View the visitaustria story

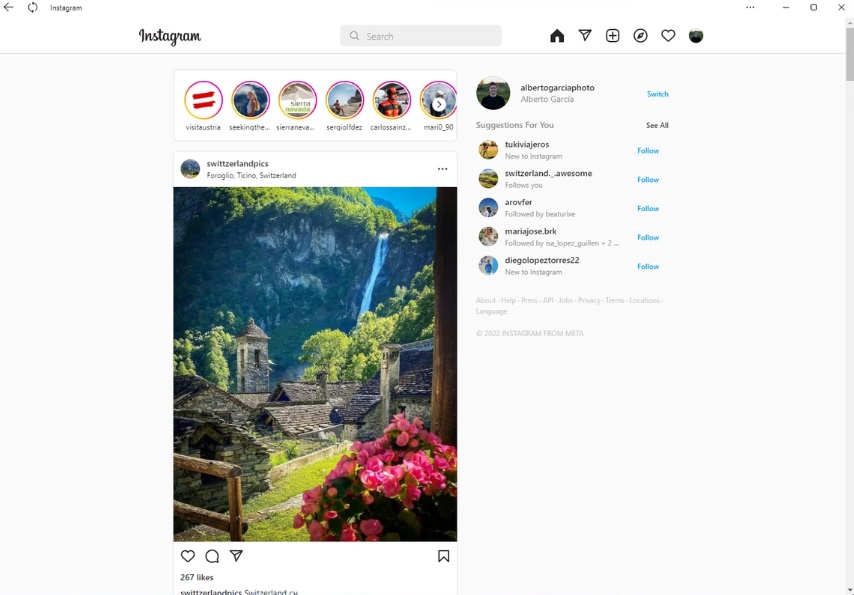(203, 100)
